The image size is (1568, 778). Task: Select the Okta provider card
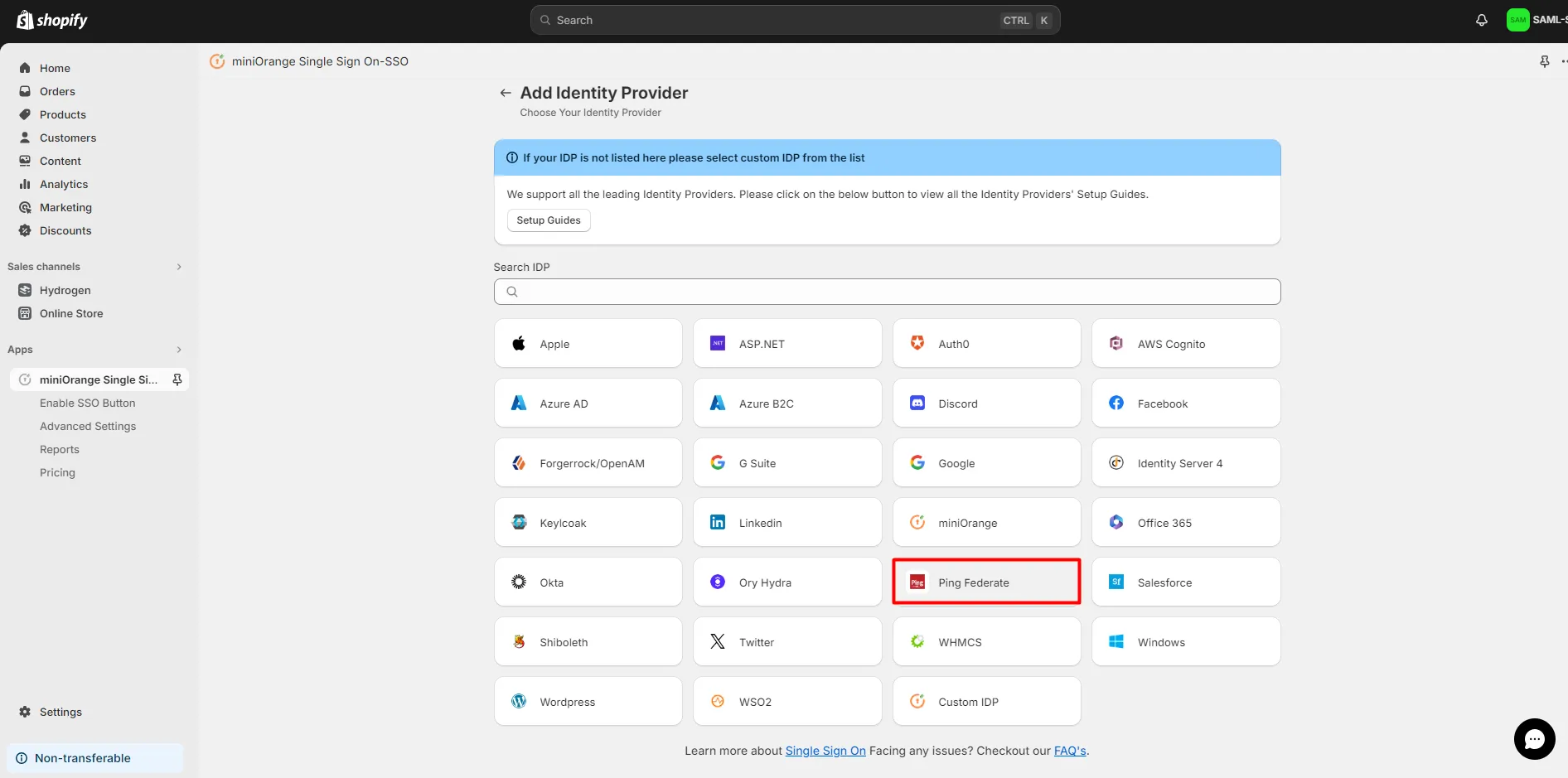(x=588, y=582)
